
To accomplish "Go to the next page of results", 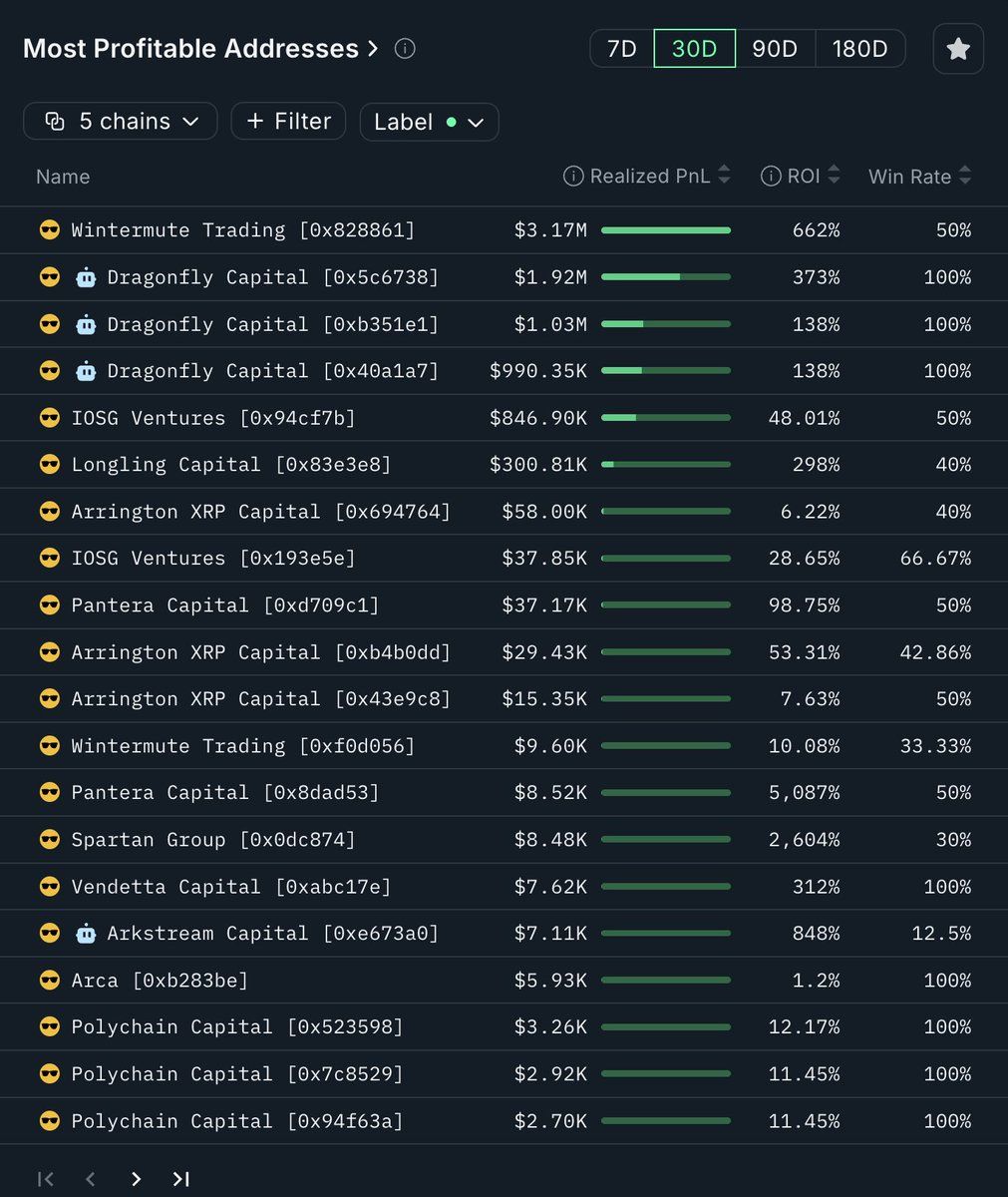I will (x=136, y=1178).
